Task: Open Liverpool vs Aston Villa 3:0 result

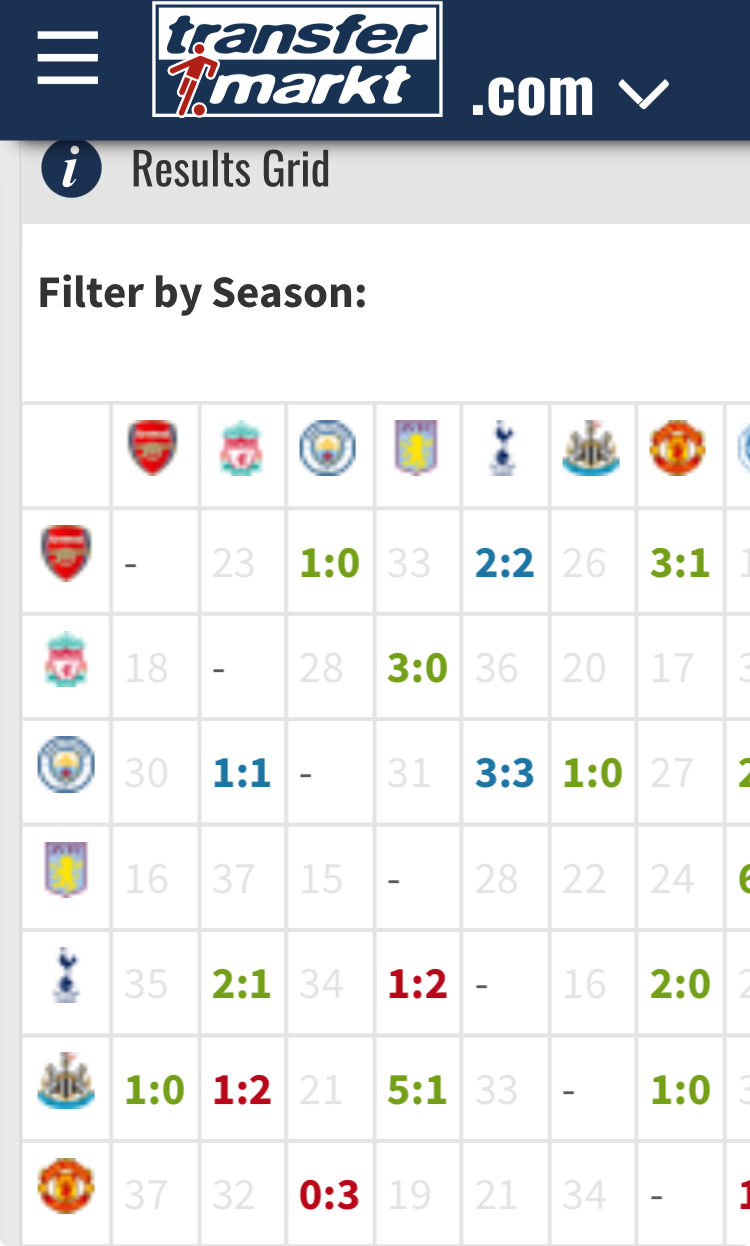Action: 417,668
